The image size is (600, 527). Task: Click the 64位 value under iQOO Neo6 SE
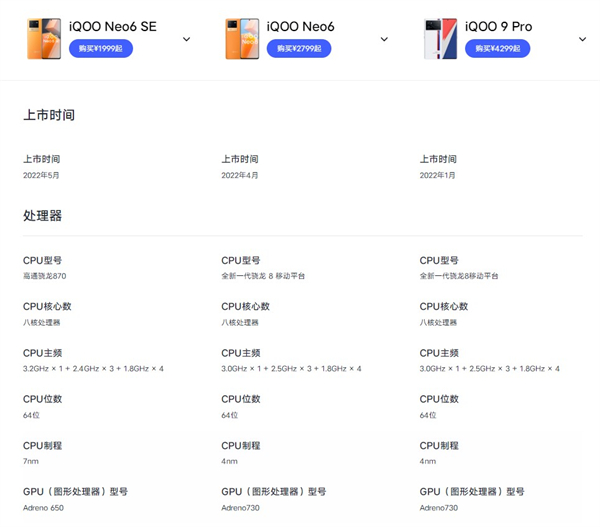click(x=31, y=415)
